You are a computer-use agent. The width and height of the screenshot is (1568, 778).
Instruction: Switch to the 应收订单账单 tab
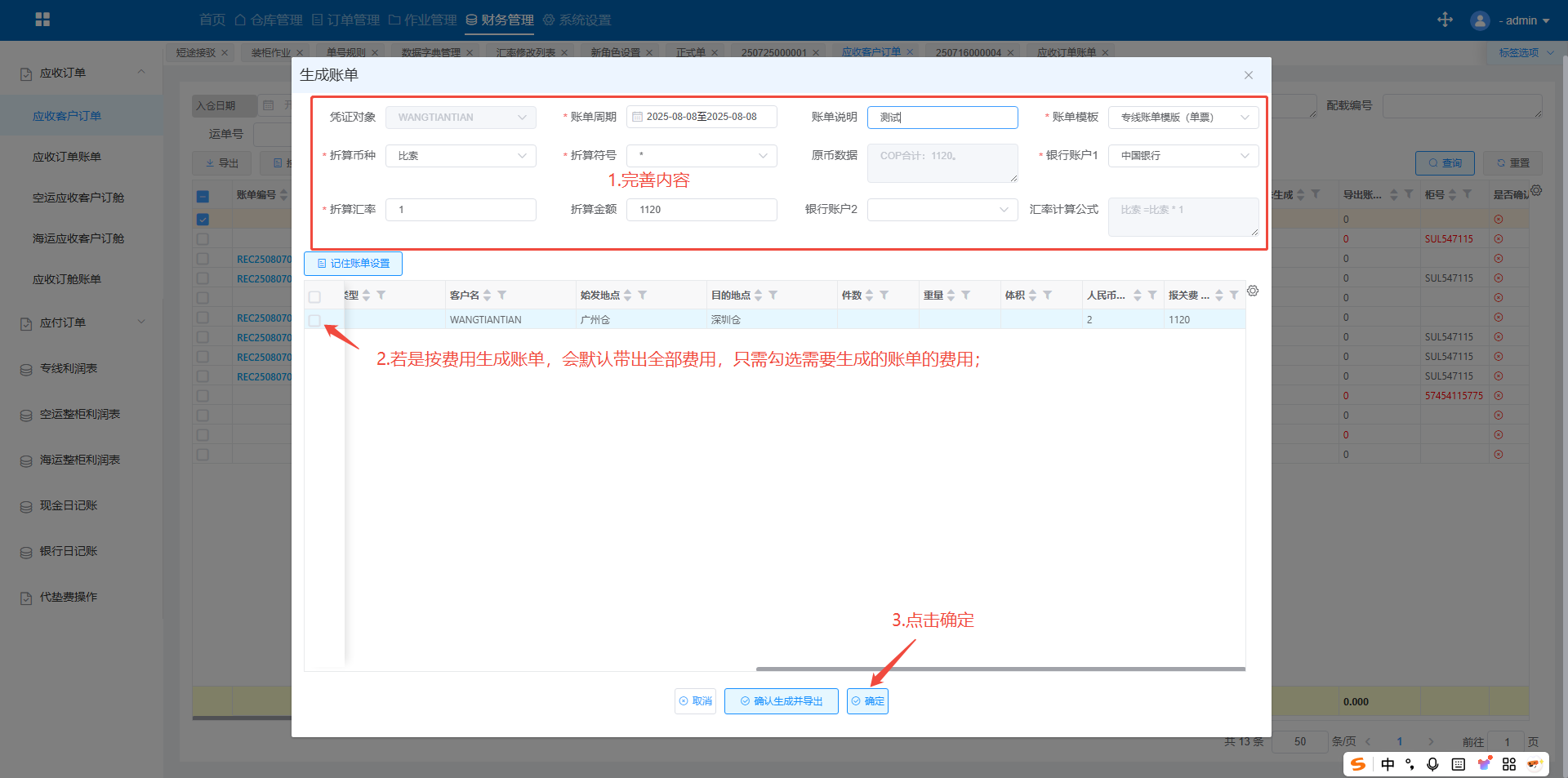[1066, 52]
